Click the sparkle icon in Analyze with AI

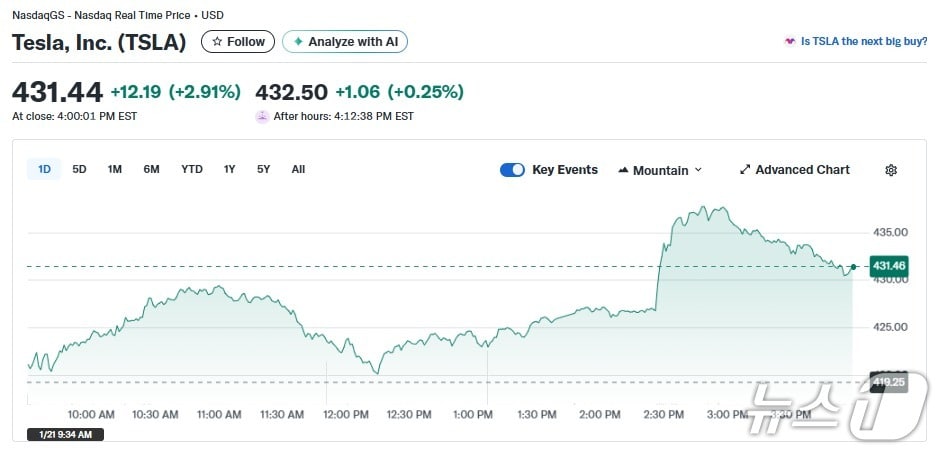click(298, 42)
